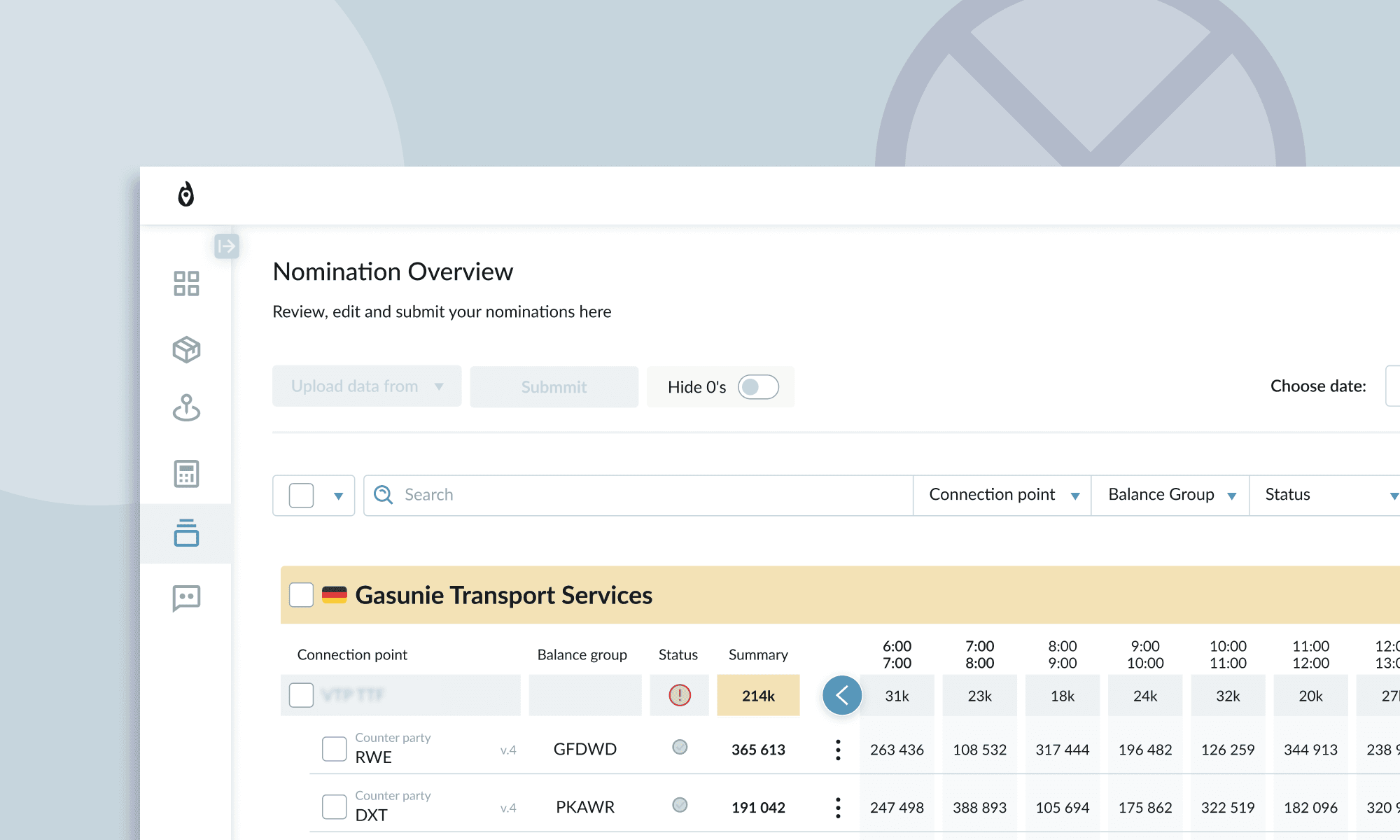Click the 344 913 value in the RWE row

(x=1310, y=750)
